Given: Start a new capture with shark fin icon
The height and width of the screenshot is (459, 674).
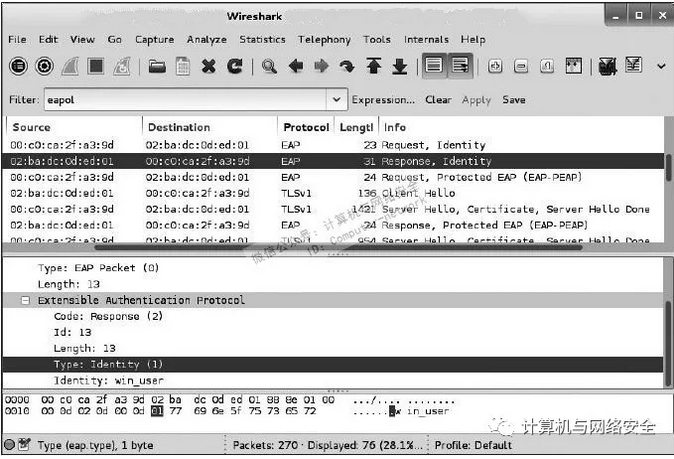Looking at the screenshot, I should [70, 66].
